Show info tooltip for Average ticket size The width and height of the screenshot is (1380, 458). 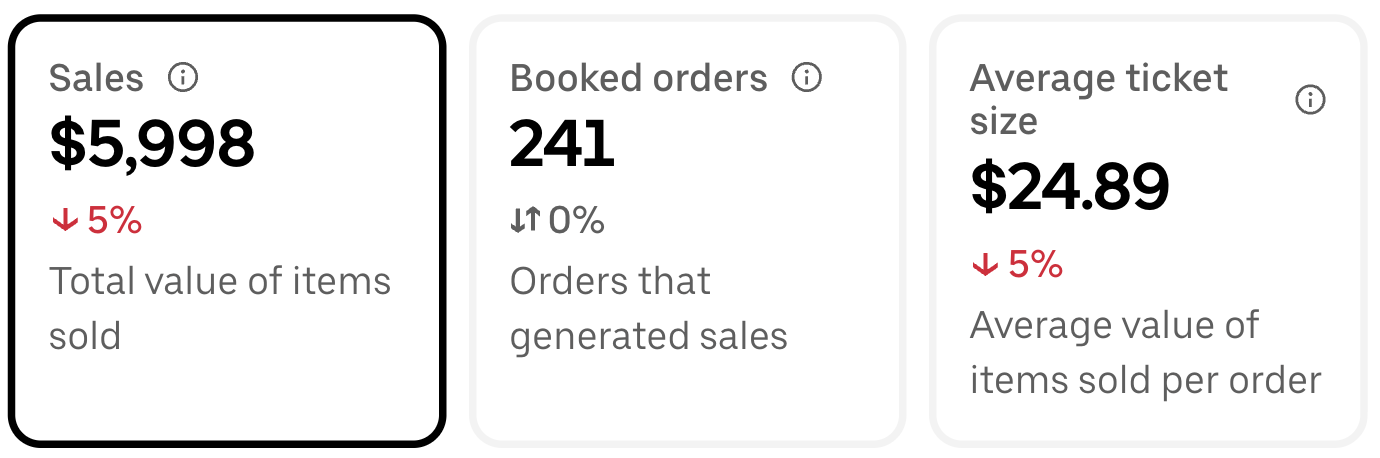point(1310,99)
